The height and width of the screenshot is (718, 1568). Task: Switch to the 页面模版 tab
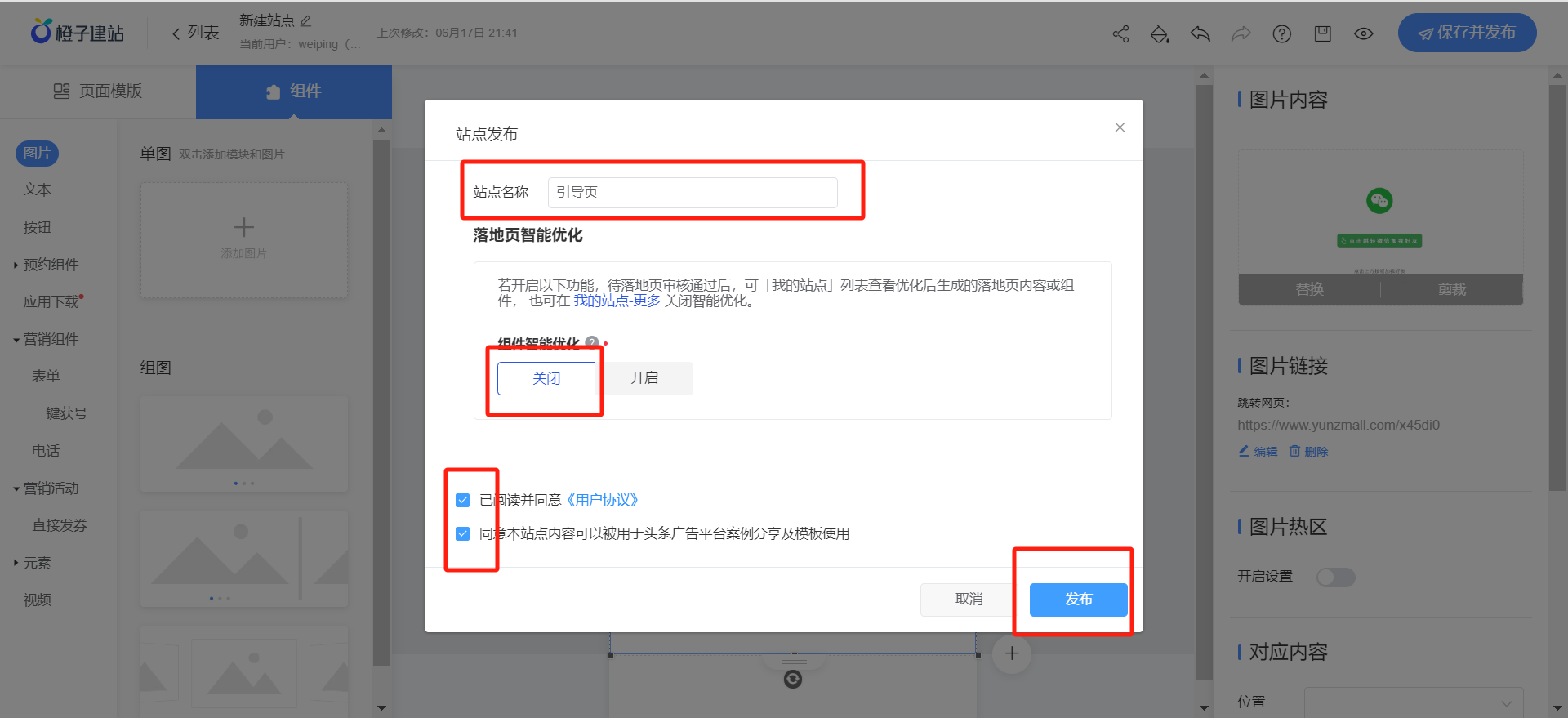click(98, 91)
